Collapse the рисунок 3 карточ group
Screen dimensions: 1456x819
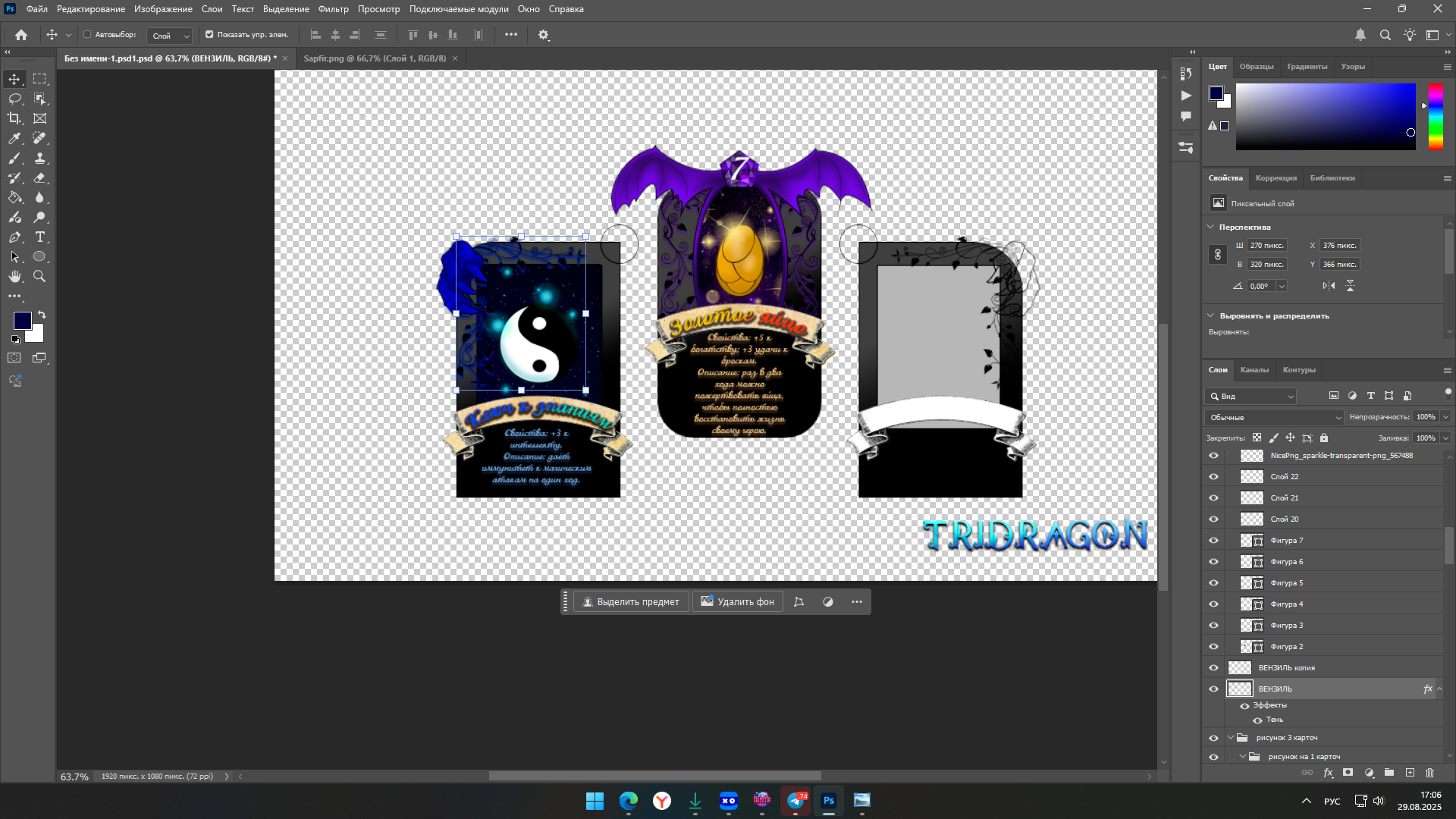click(x=1231, y=737)
